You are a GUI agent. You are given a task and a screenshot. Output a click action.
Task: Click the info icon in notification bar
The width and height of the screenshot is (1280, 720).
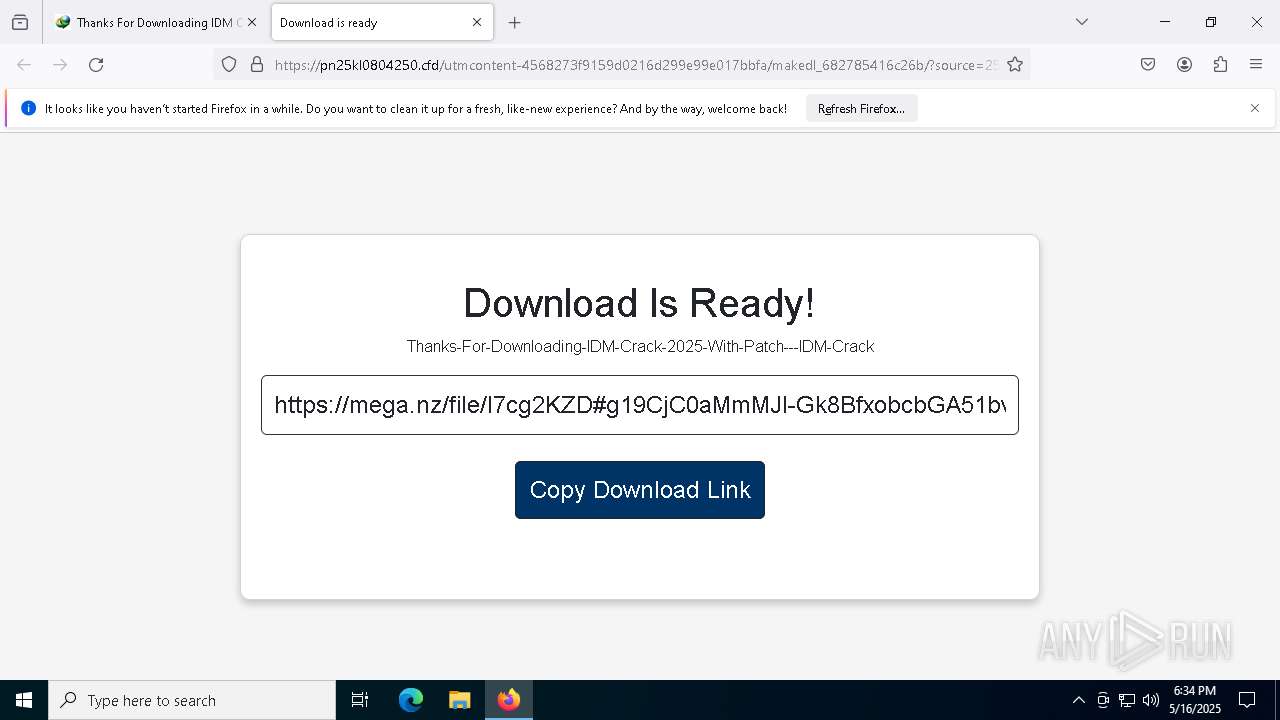(x=28, y=108)
